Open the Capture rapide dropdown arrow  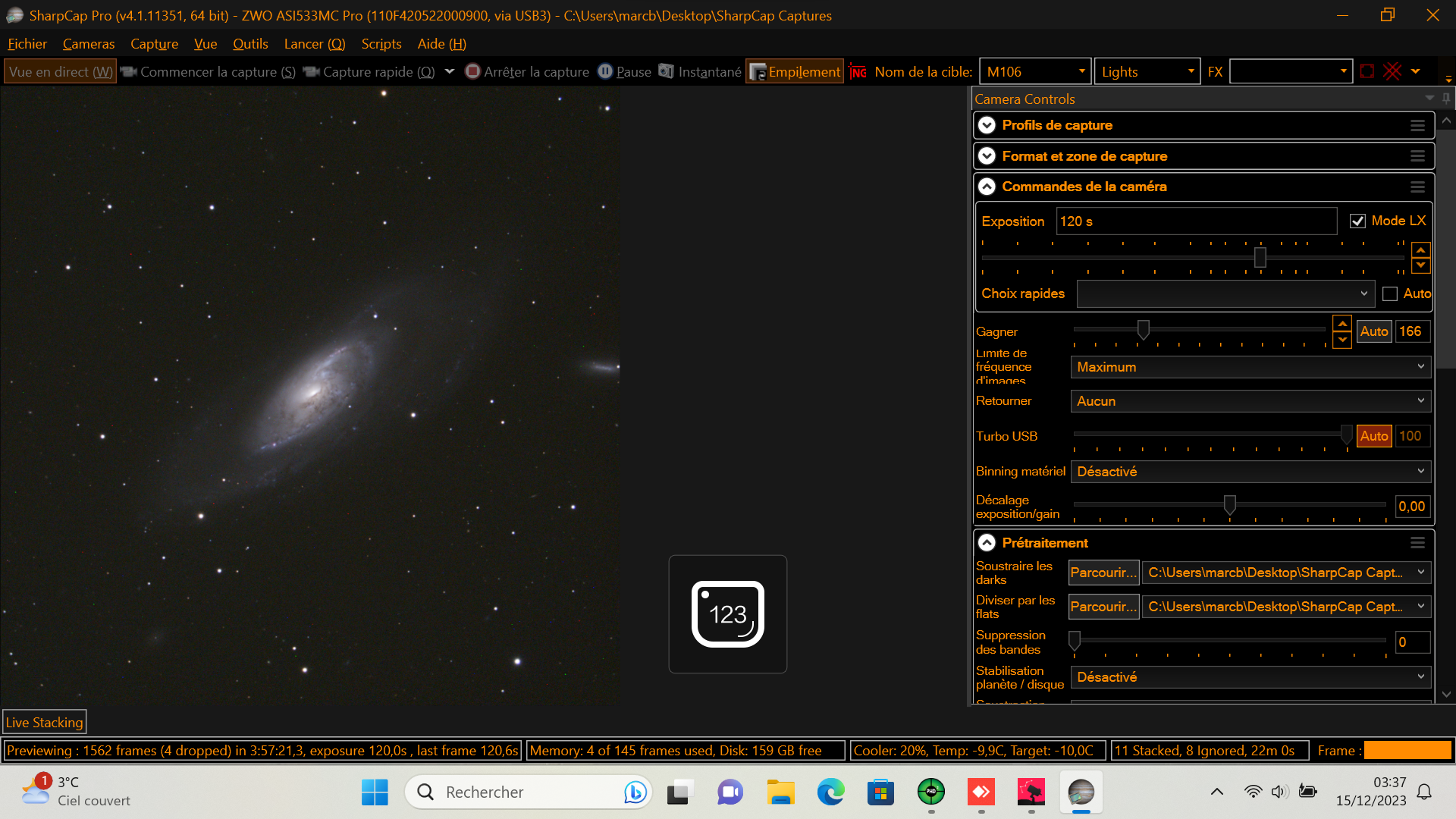click(x=450, y=71)
